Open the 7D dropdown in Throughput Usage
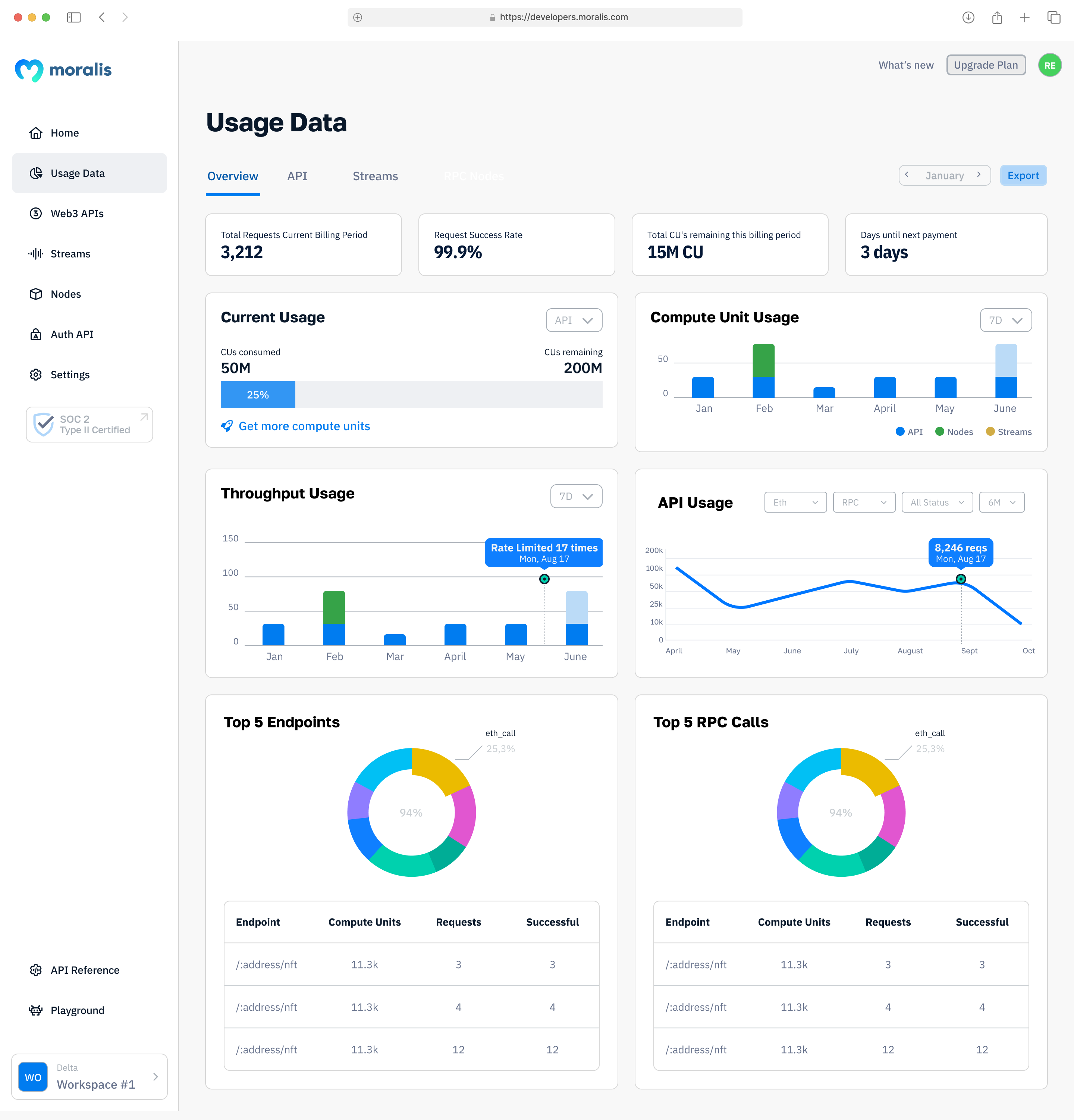 pos(576,496)
